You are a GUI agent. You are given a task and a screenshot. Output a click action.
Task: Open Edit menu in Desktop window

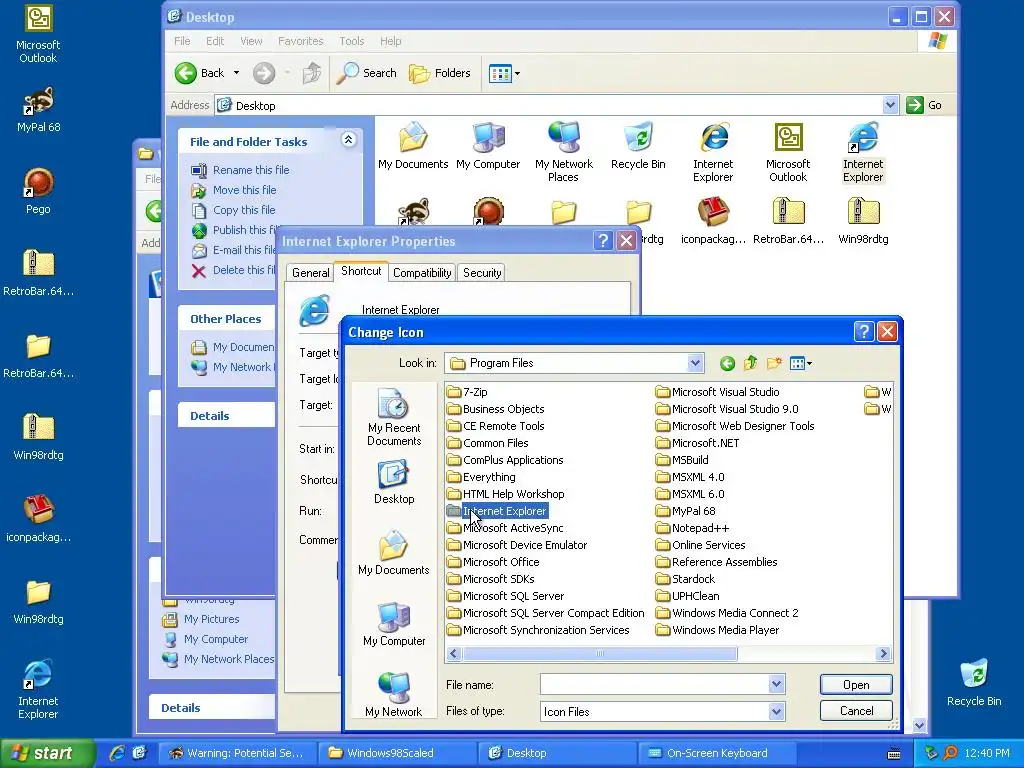coord(215,41)
